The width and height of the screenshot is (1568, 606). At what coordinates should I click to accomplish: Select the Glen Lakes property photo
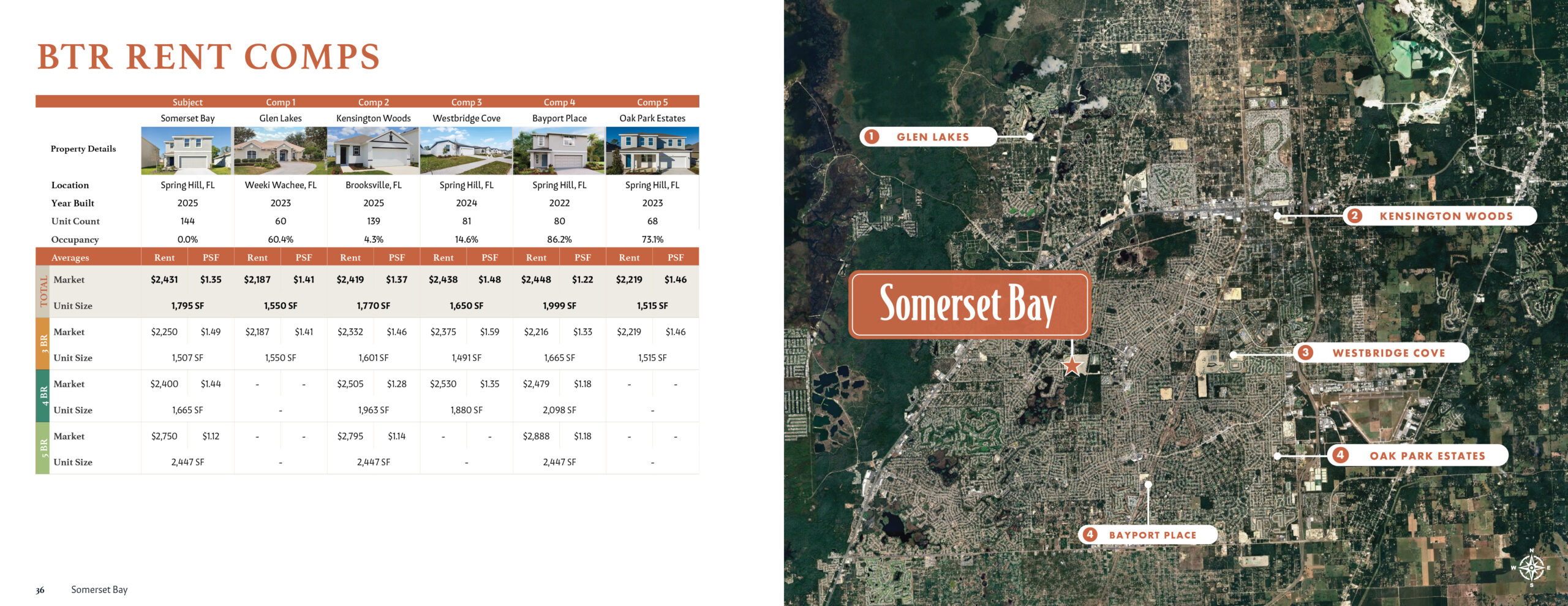(x=281, y=151)
